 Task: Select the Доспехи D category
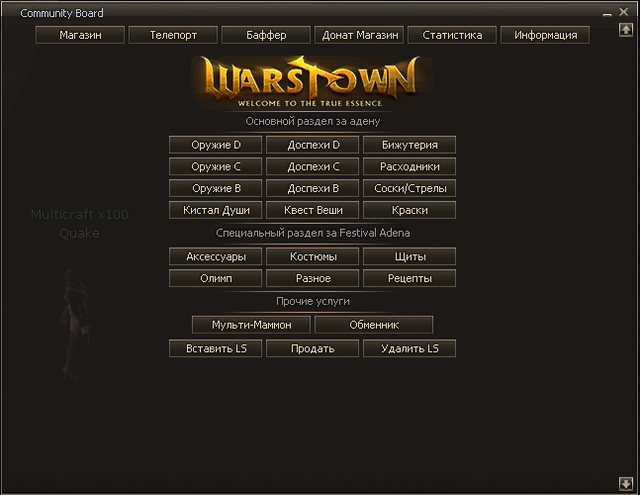[313, 145]
